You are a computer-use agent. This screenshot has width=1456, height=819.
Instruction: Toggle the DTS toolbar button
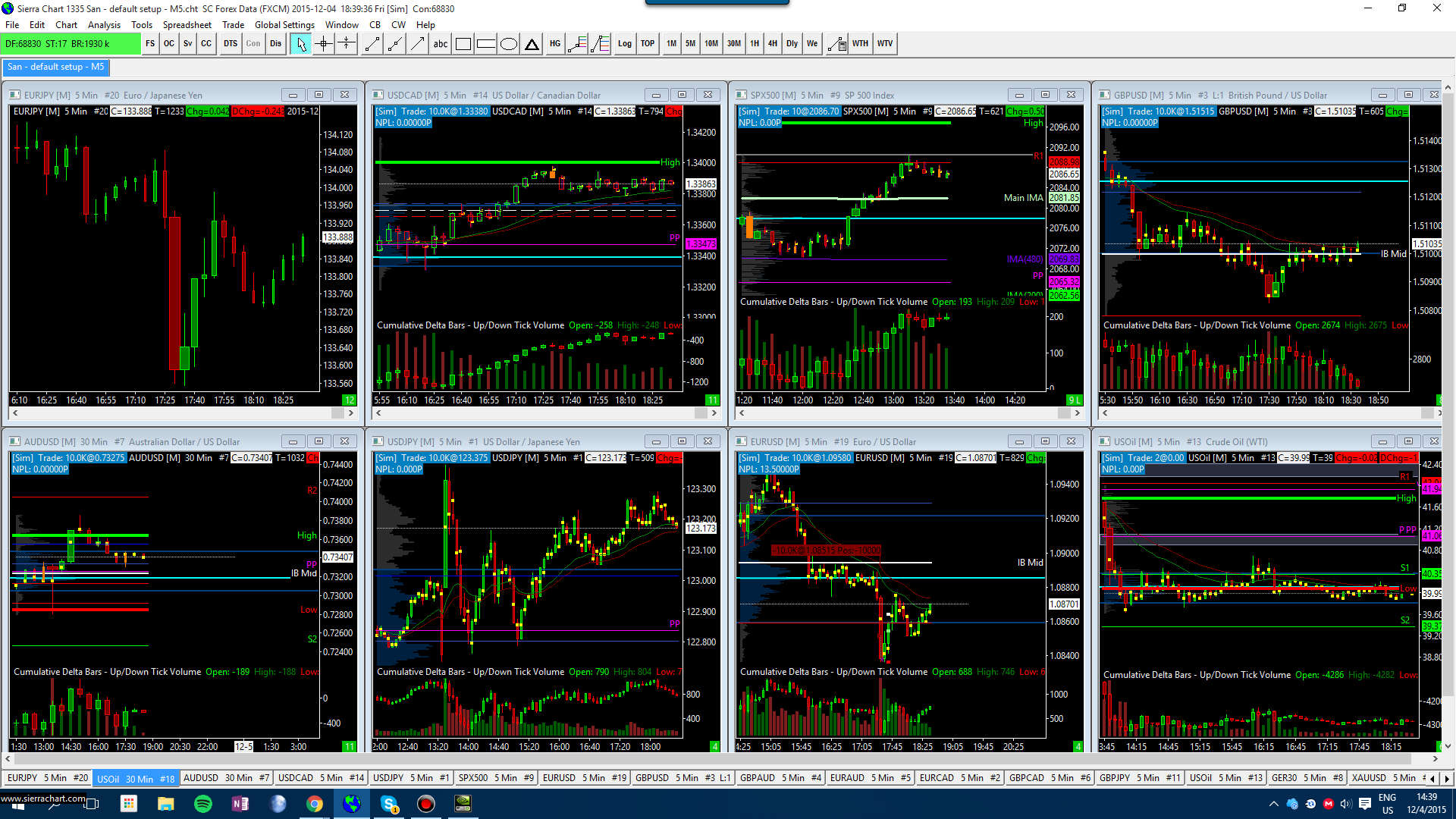pyautogui.click(x=231, y=44)
